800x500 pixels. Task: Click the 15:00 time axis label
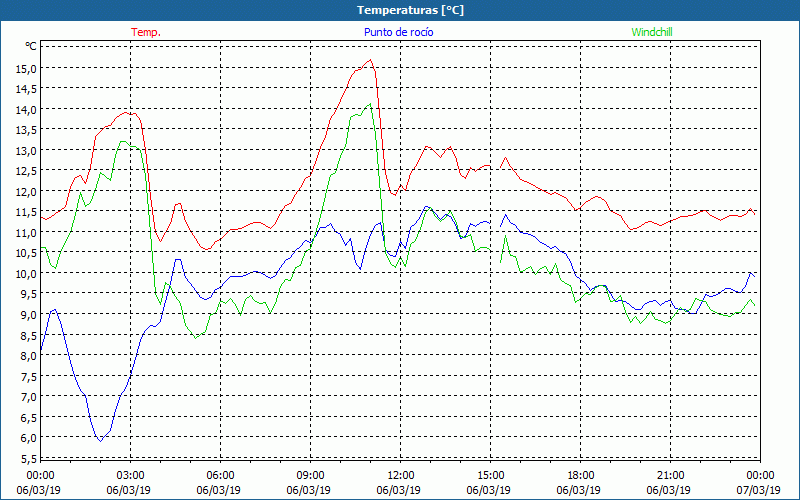[x=489, y=476]
